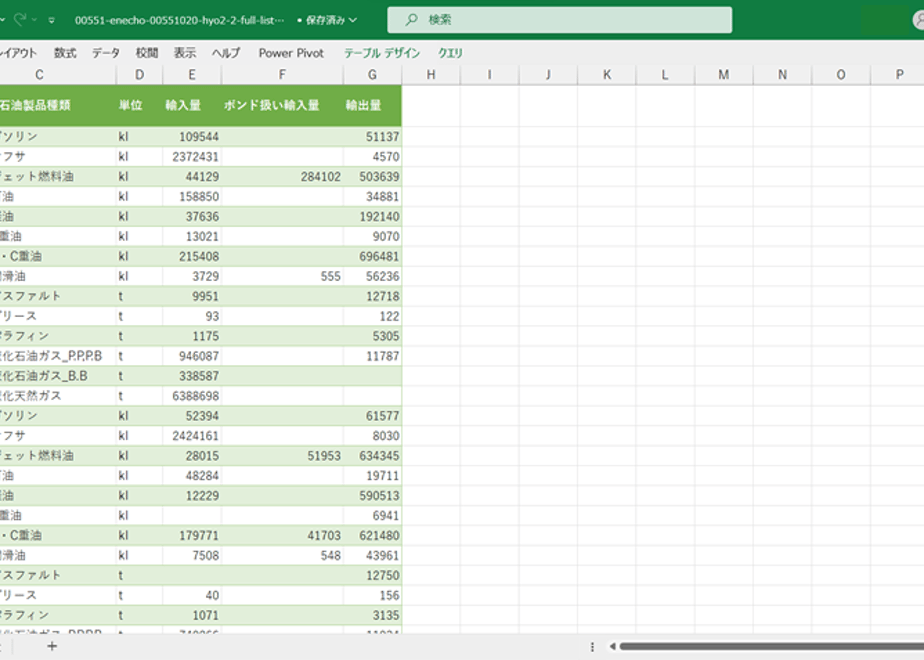The height and width of the screenshot is (660, 924).
Task: Select column O header
Action: [841, 75]
